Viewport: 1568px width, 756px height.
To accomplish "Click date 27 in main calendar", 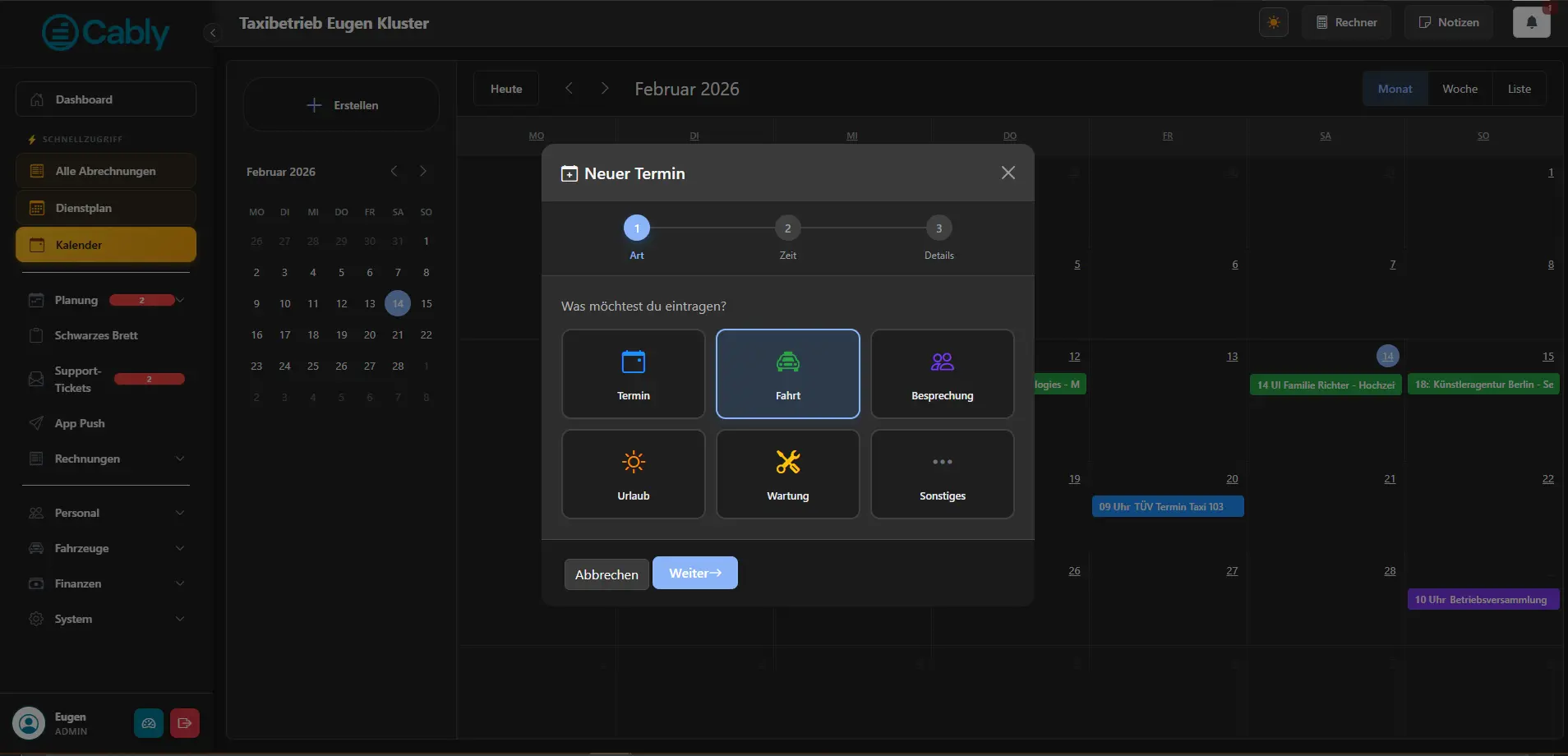I will pyautogui.click(x=1232, y=570).
